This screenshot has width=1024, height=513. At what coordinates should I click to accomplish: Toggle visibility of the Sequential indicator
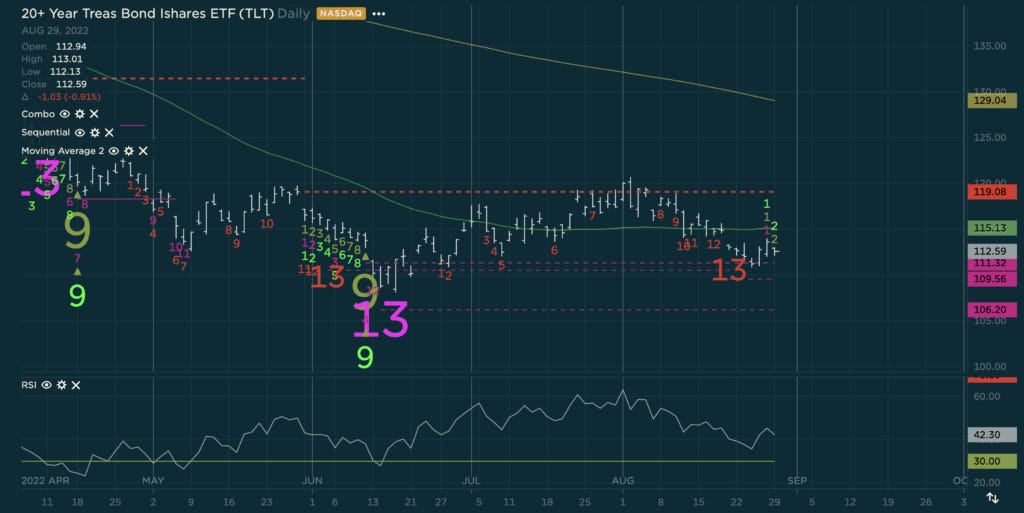coord(80,132)
